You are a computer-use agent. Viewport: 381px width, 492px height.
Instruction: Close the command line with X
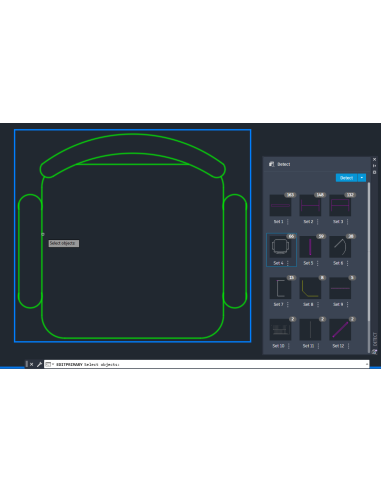[31, 364]
